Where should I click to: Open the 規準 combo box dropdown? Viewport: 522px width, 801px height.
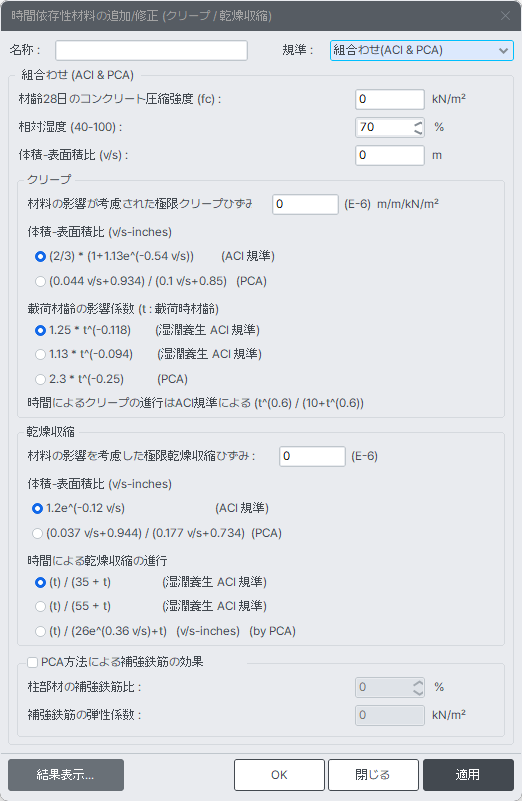[421, 51]
